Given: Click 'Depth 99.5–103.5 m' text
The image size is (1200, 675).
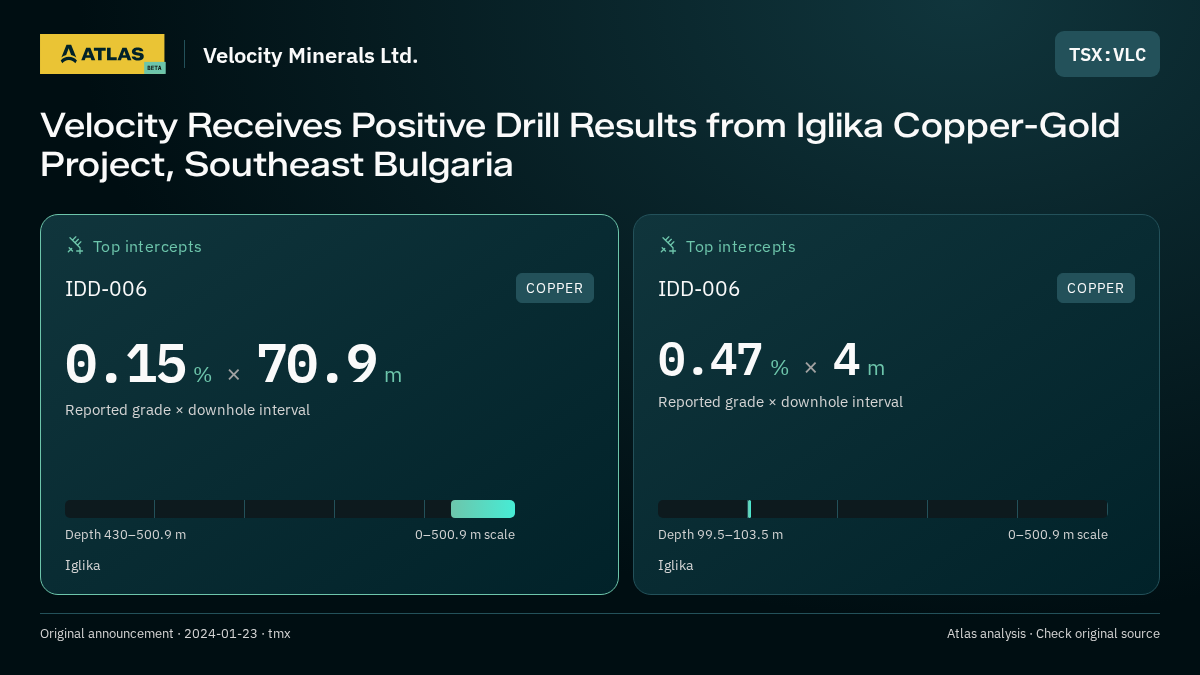Looking at the screenshot, I should 720,535.
